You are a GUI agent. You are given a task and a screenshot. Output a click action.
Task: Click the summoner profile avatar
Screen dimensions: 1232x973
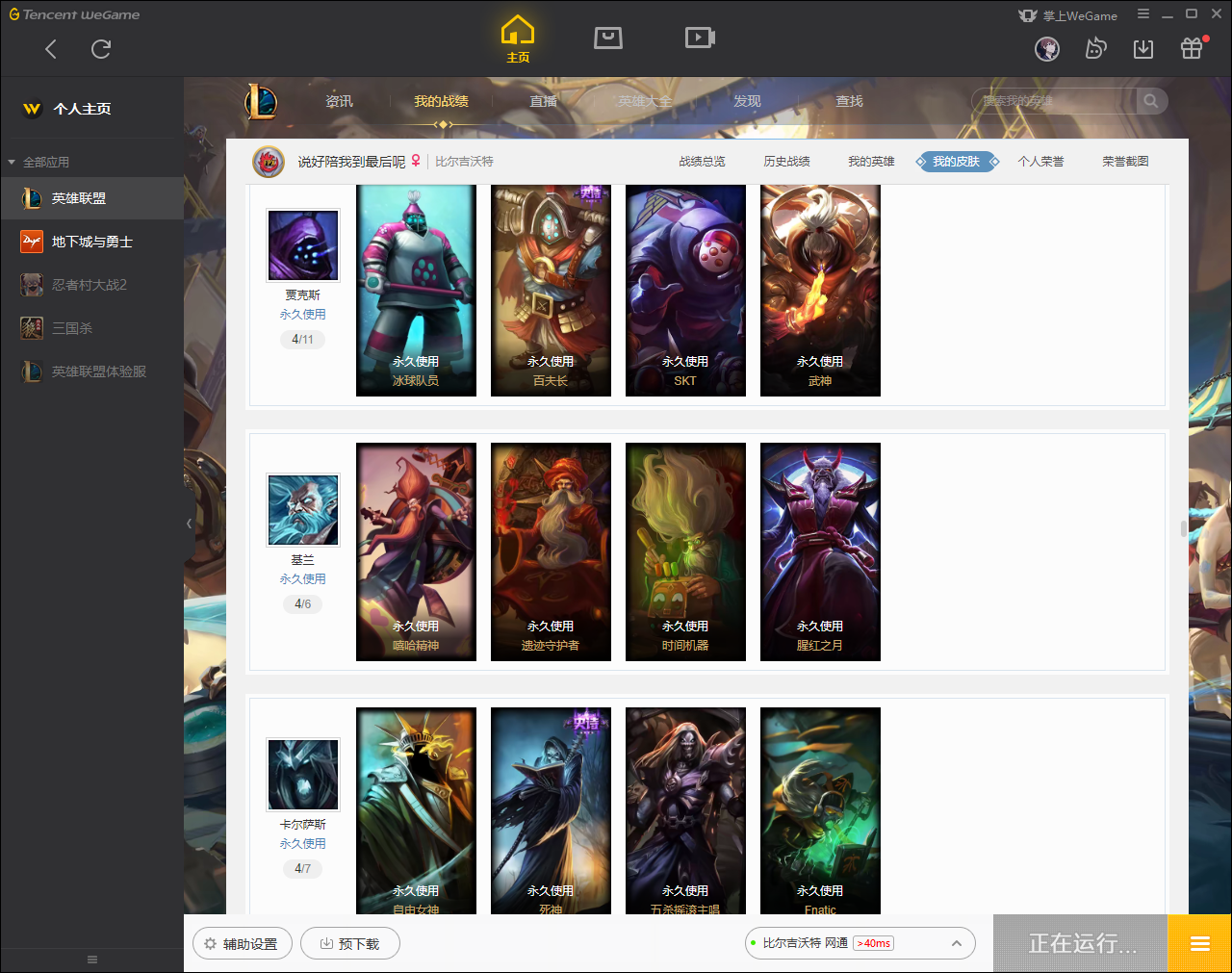(269, 162)
